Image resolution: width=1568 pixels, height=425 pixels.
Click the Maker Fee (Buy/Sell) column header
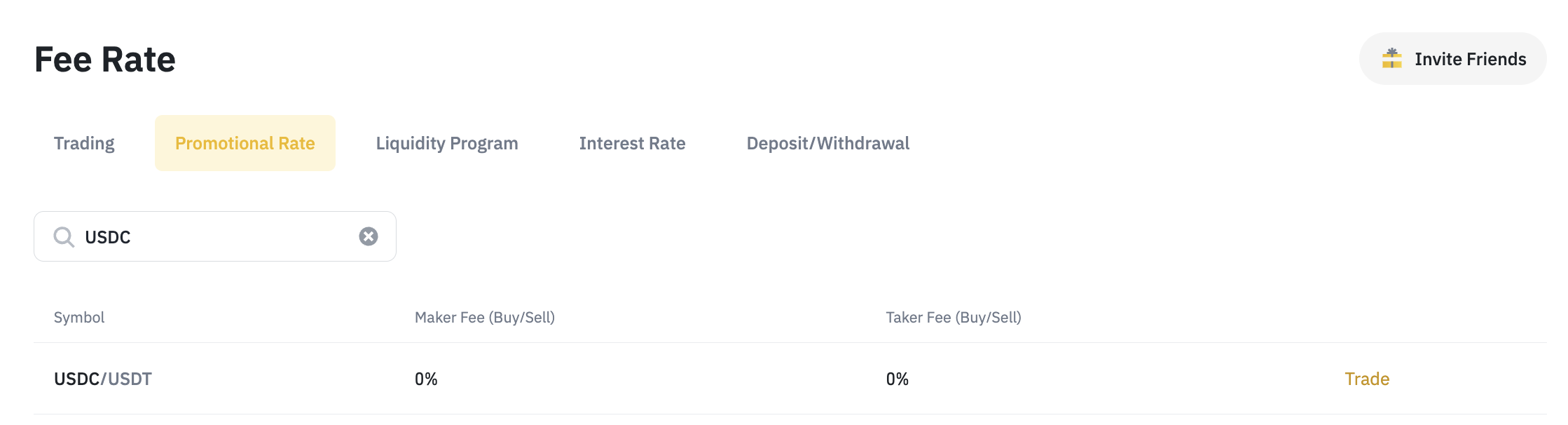[x=484, y=318]
